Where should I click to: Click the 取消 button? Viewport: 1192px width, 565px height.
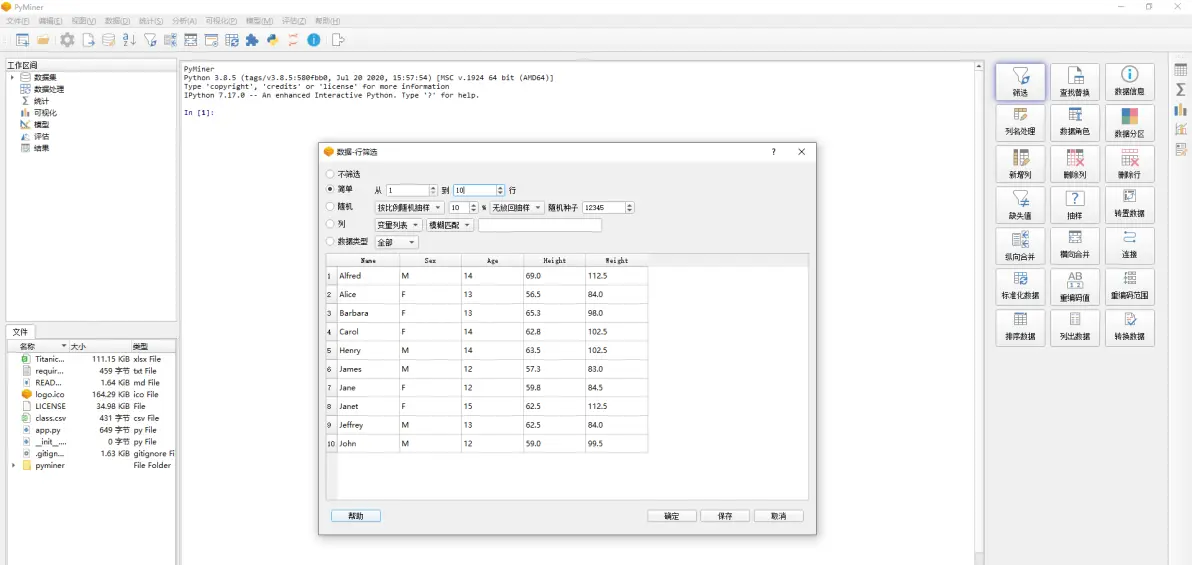pos(778,516)
